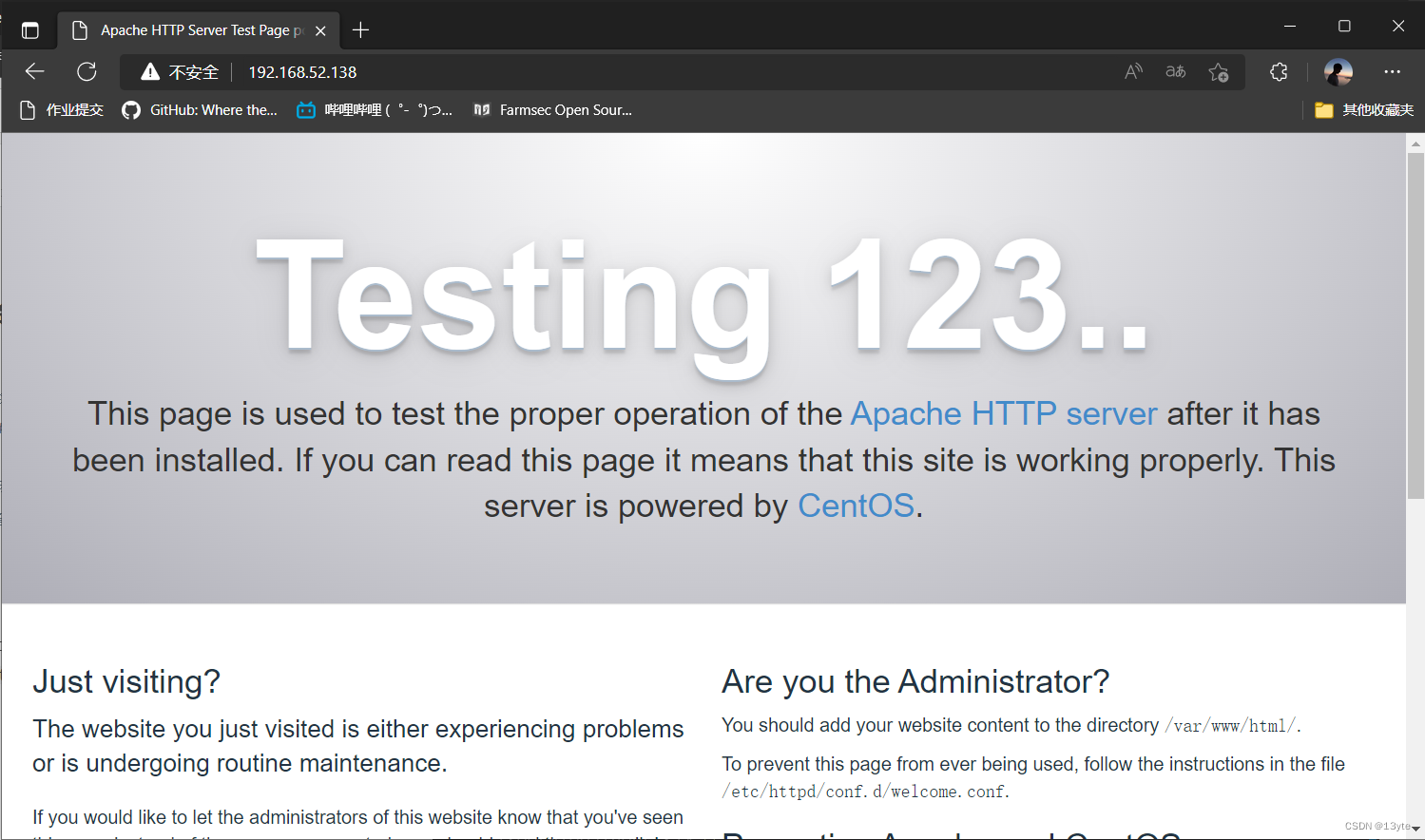Close the Apache HTTP Server Test Page tab

click(x=320, y=30)
